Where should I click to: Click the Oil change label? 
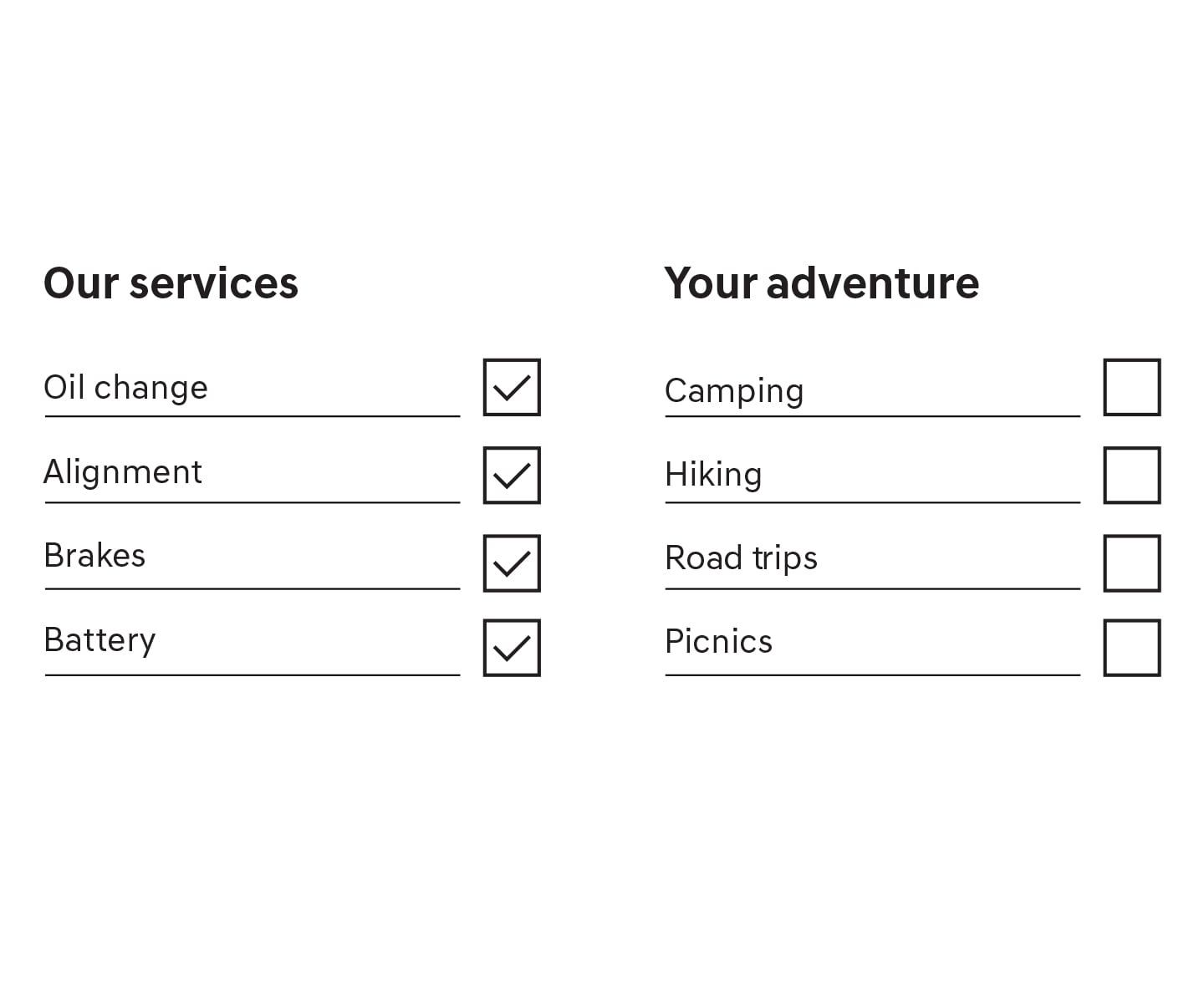(125, 389)
